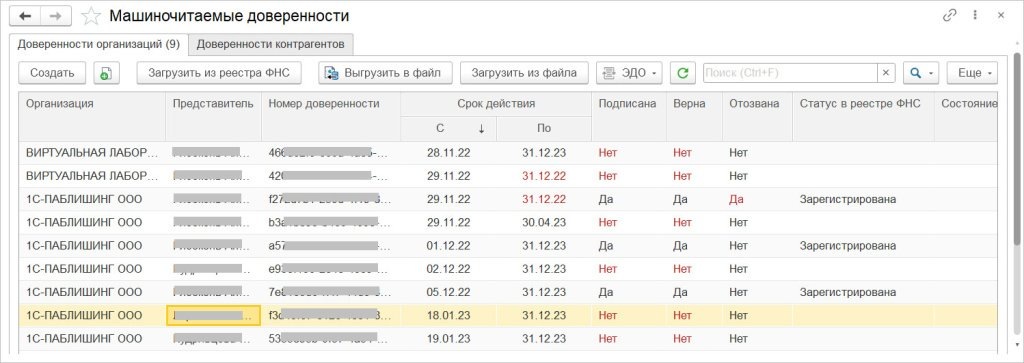Sort by the Представитель column header
Screen dimensions: 1024x363
(x=214, y=116)
